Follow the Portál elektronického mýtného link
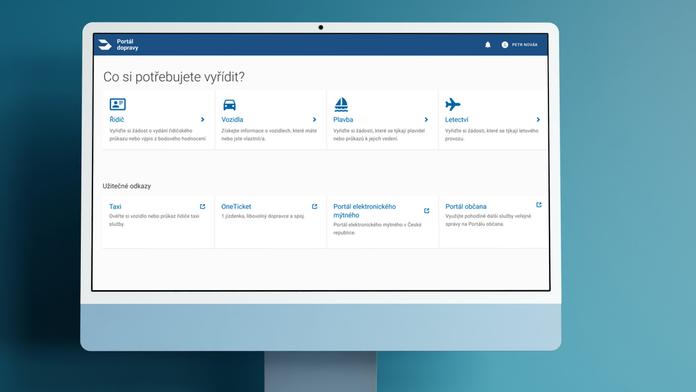The height and width of the screenshot is (392, 696). pyautogui.click(x=364, y=210)
